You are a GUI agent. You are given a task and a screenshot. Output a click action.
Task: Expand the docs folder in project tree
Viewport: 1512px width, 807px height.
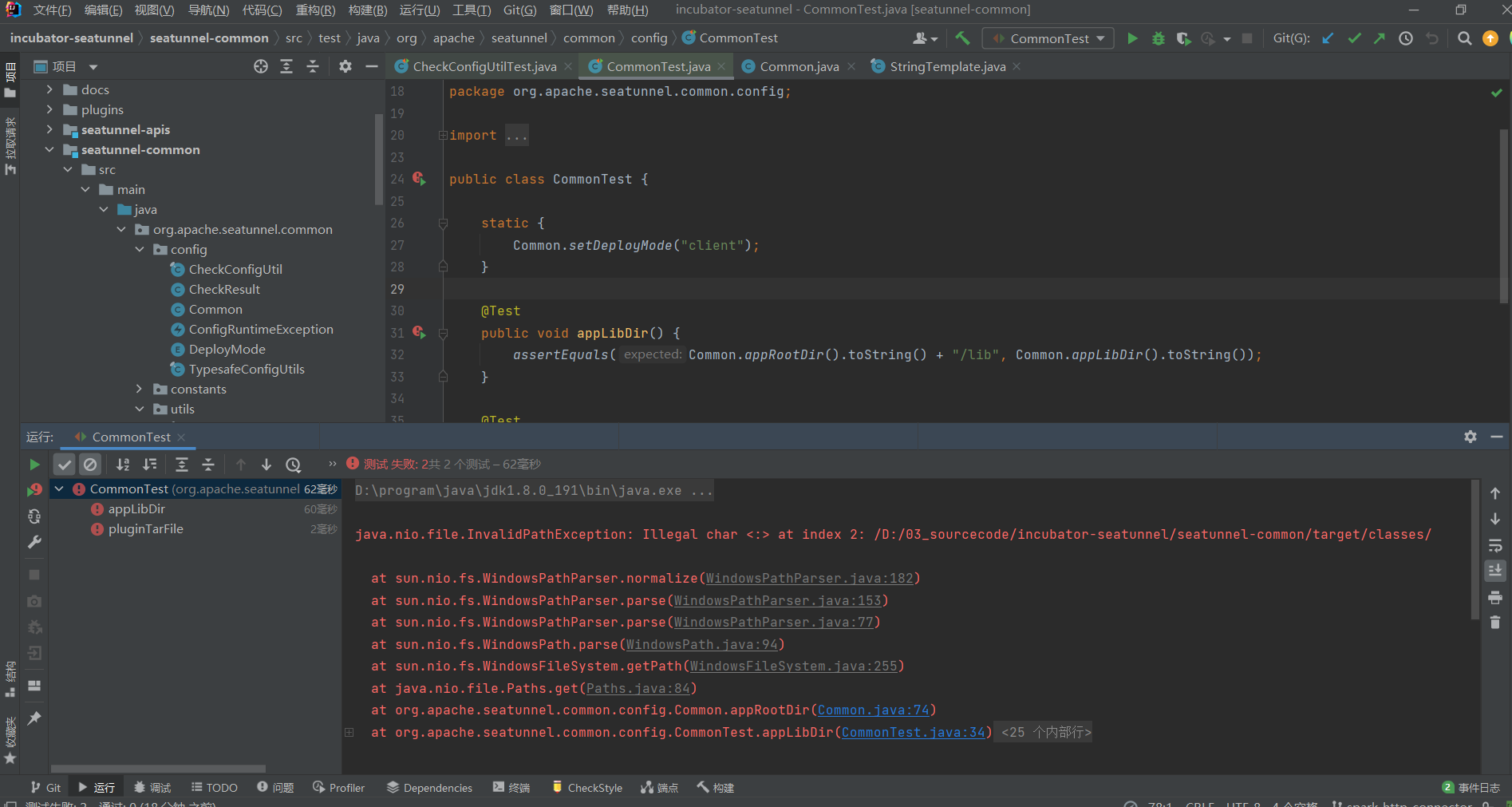pos(49,89)
